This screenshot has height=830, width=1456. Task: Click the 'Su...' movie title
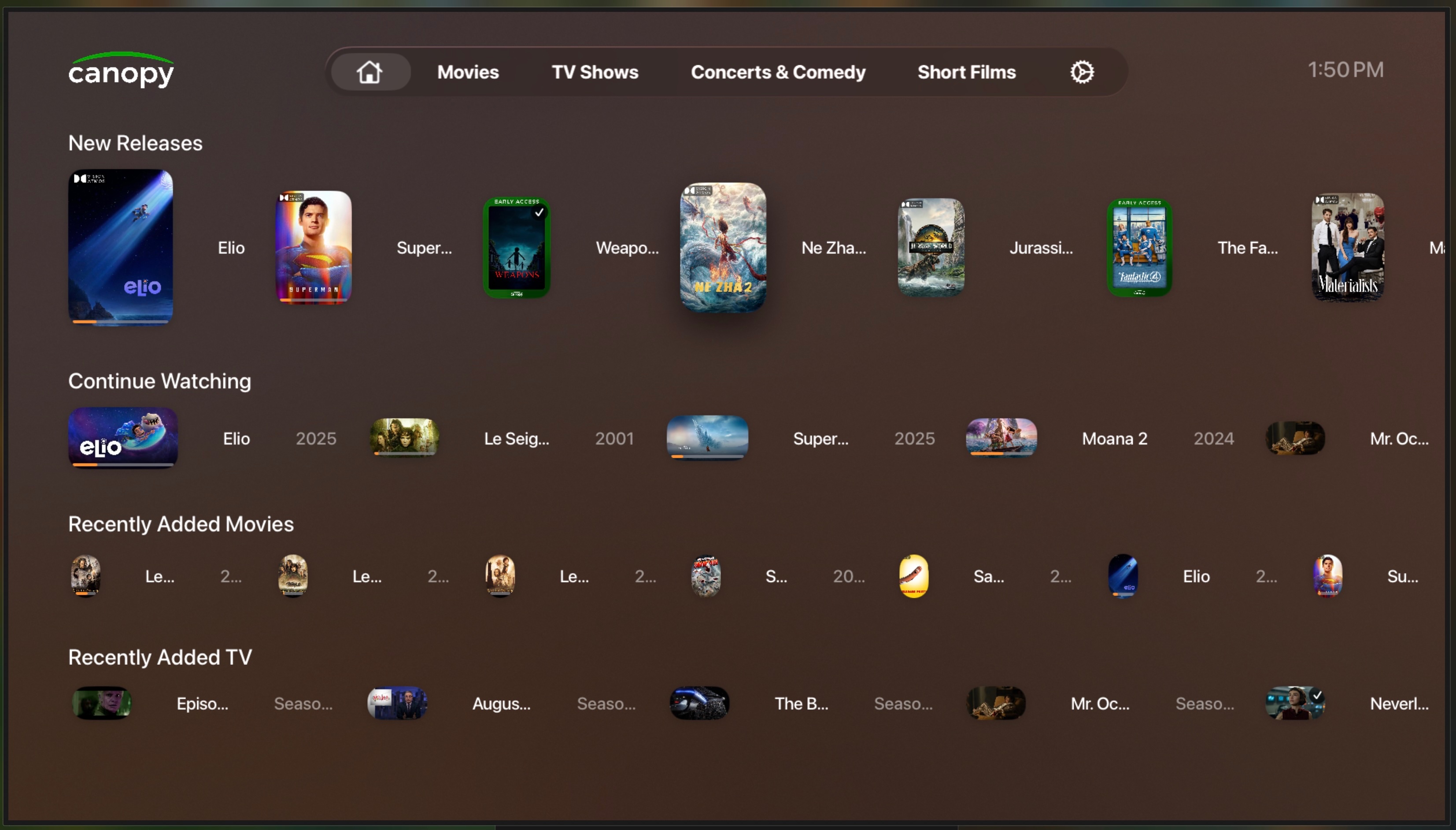pyautogui.click(x=1402, y=576)
